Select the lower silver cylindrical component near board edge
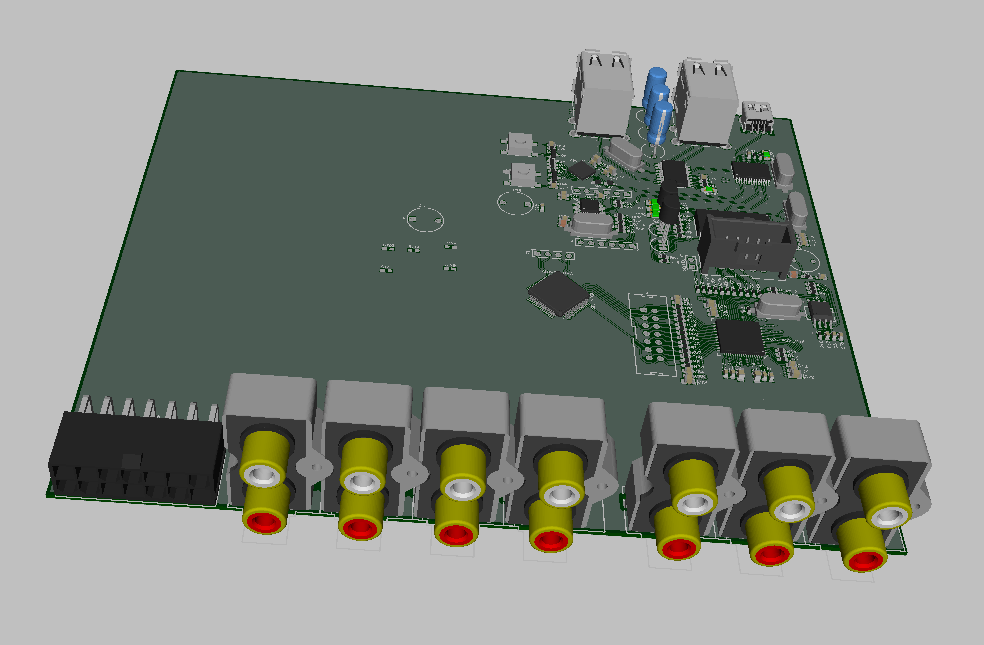Viewport: 984px width, 645px height. tap(797, 211)
